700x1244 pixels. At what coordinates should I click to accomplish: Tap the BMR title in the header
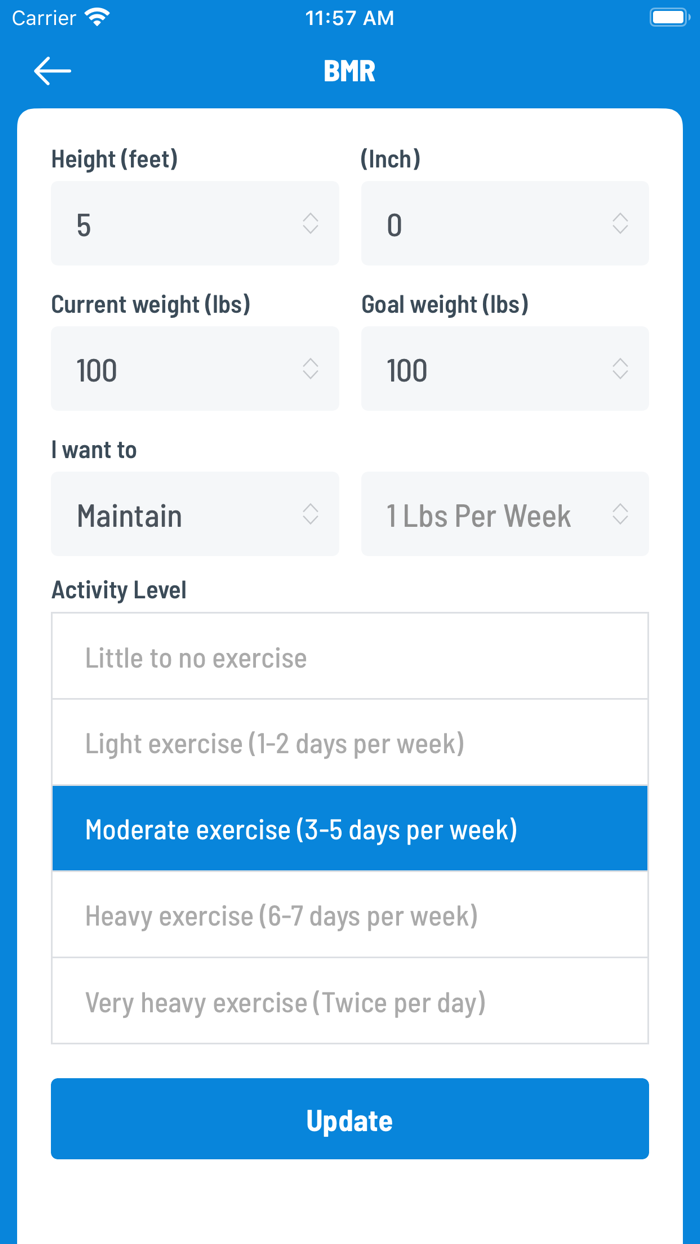click(350, 70)
